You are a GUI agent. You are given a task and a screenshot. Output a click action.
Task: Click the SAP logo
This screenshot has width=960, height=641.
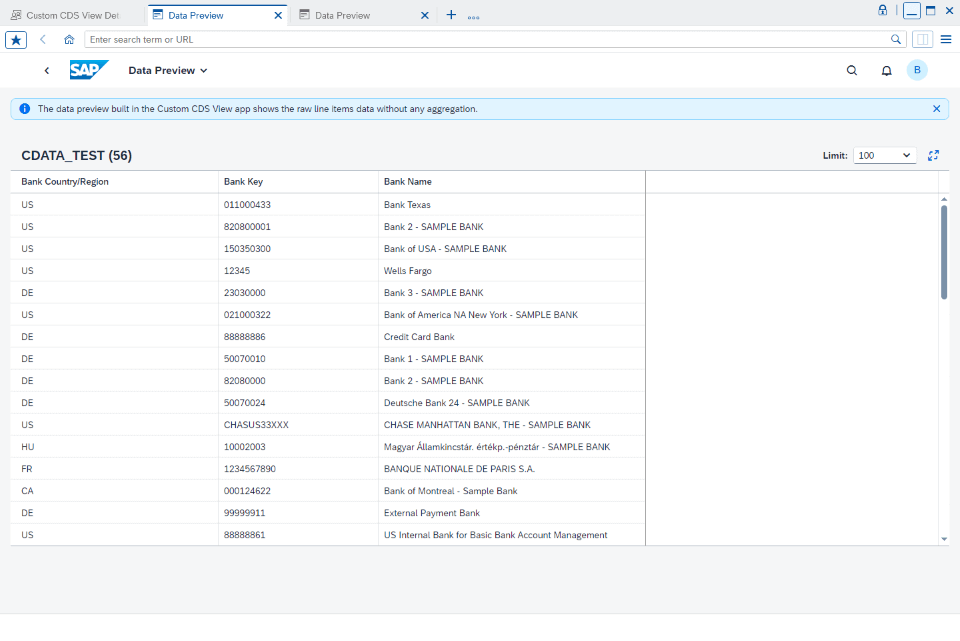coord(88,70)
